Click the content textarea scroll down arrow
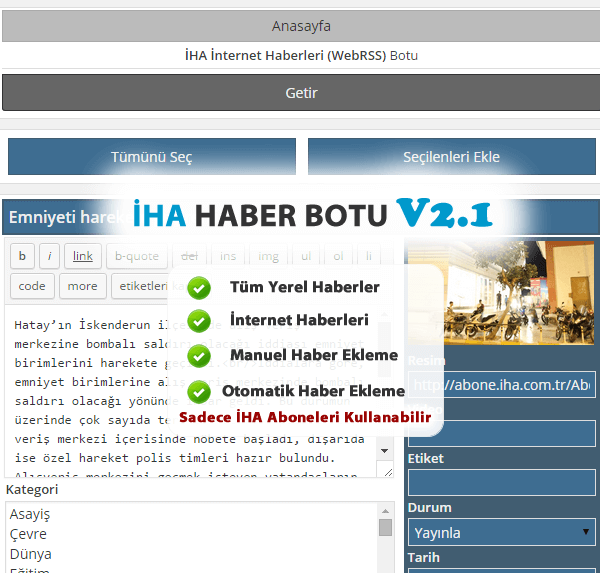The width and height of the screenshot is (600, 576). [385, 451]
